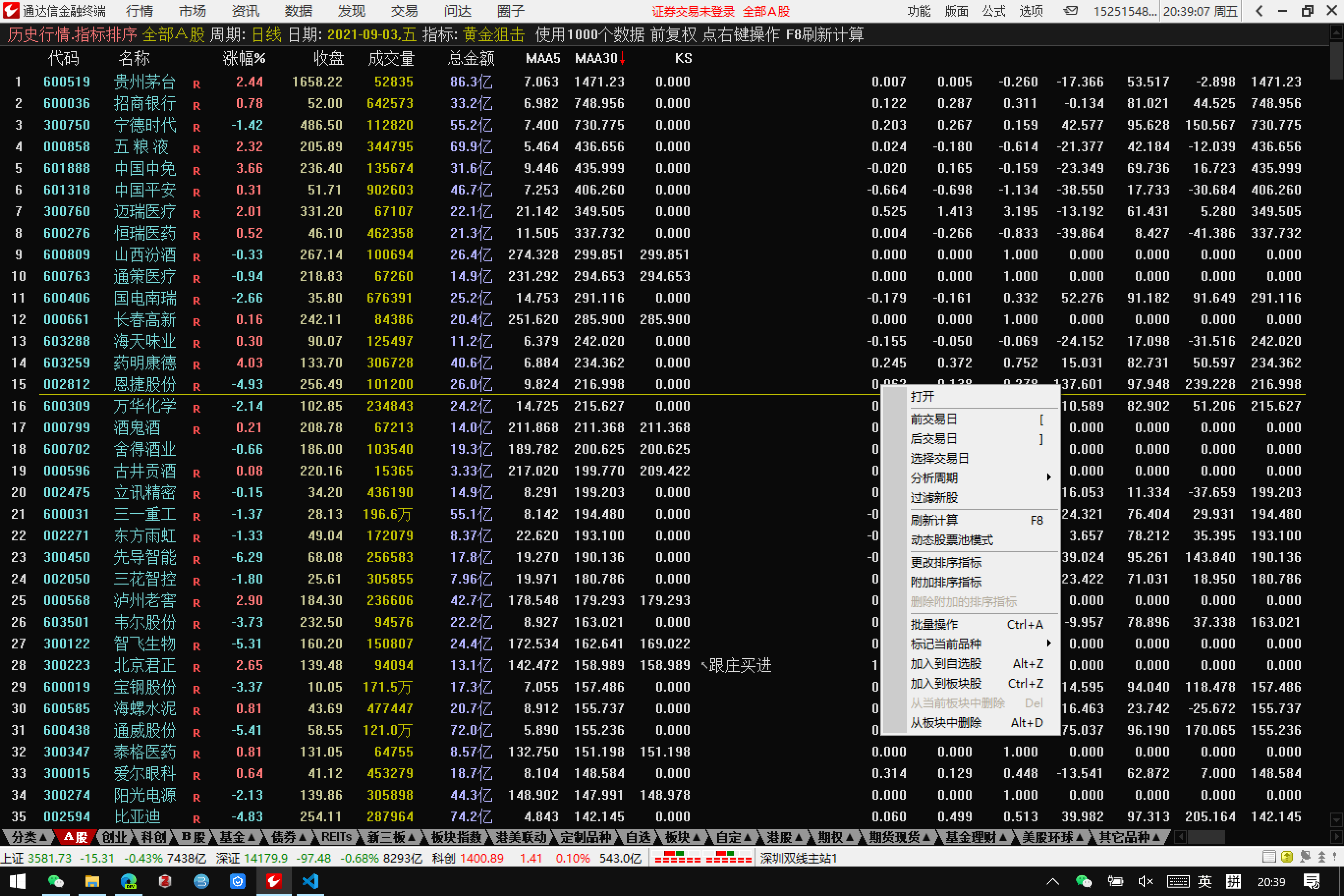
Task: Show hidden tray icons chevron
Action: tap(1053, 882)
